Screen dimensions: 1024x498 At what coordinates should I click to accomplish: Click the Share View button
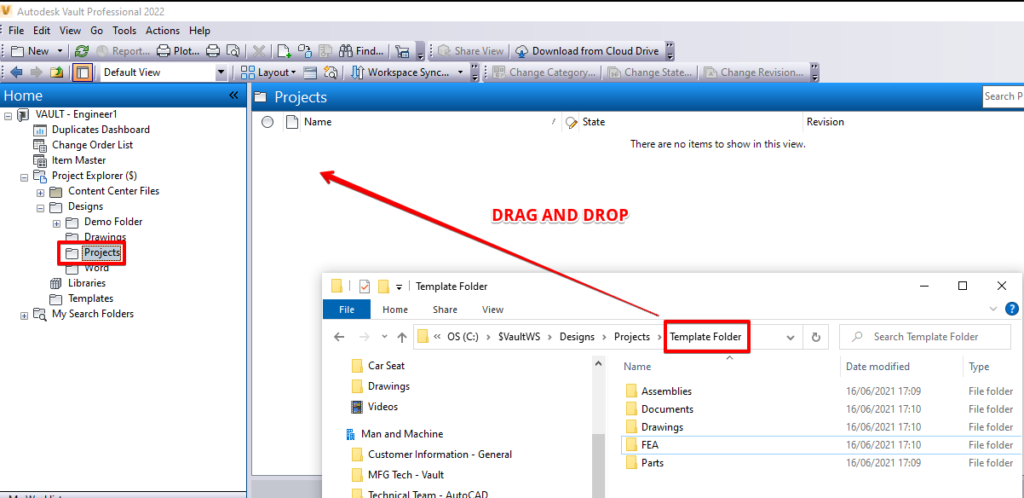coord(471,51)
